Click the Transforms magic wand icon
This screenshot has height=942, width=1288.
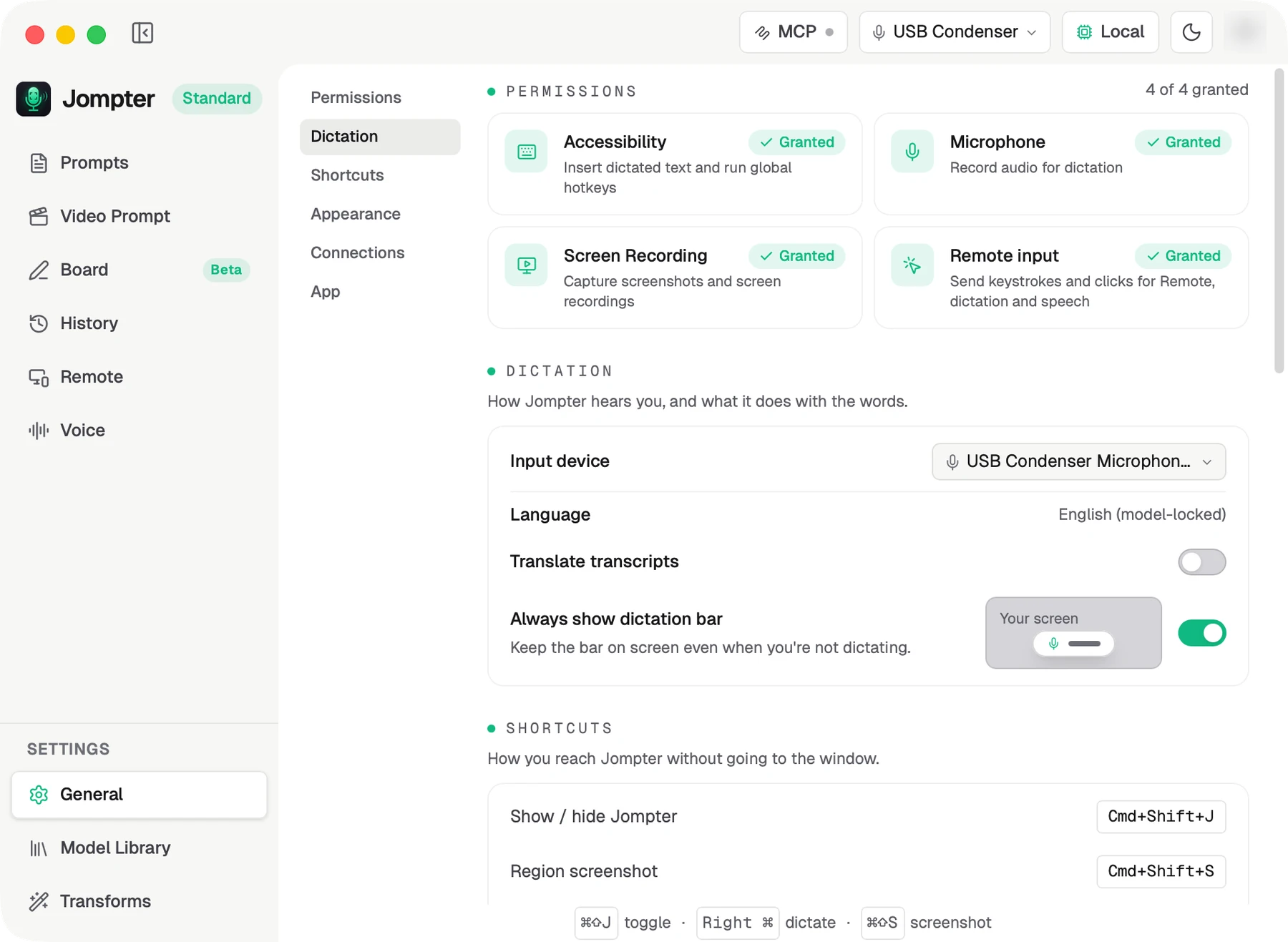point(39,901)
